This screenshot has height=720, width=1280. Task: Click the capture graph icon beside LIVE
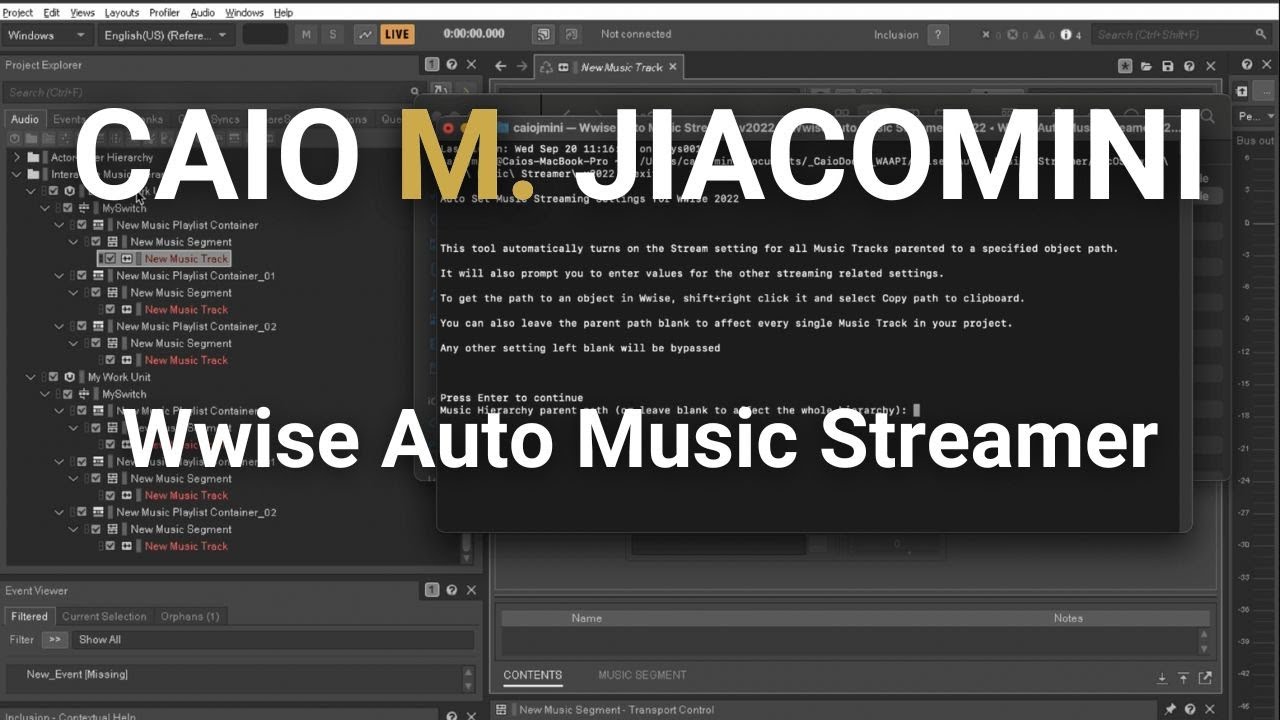pos(366,34)
